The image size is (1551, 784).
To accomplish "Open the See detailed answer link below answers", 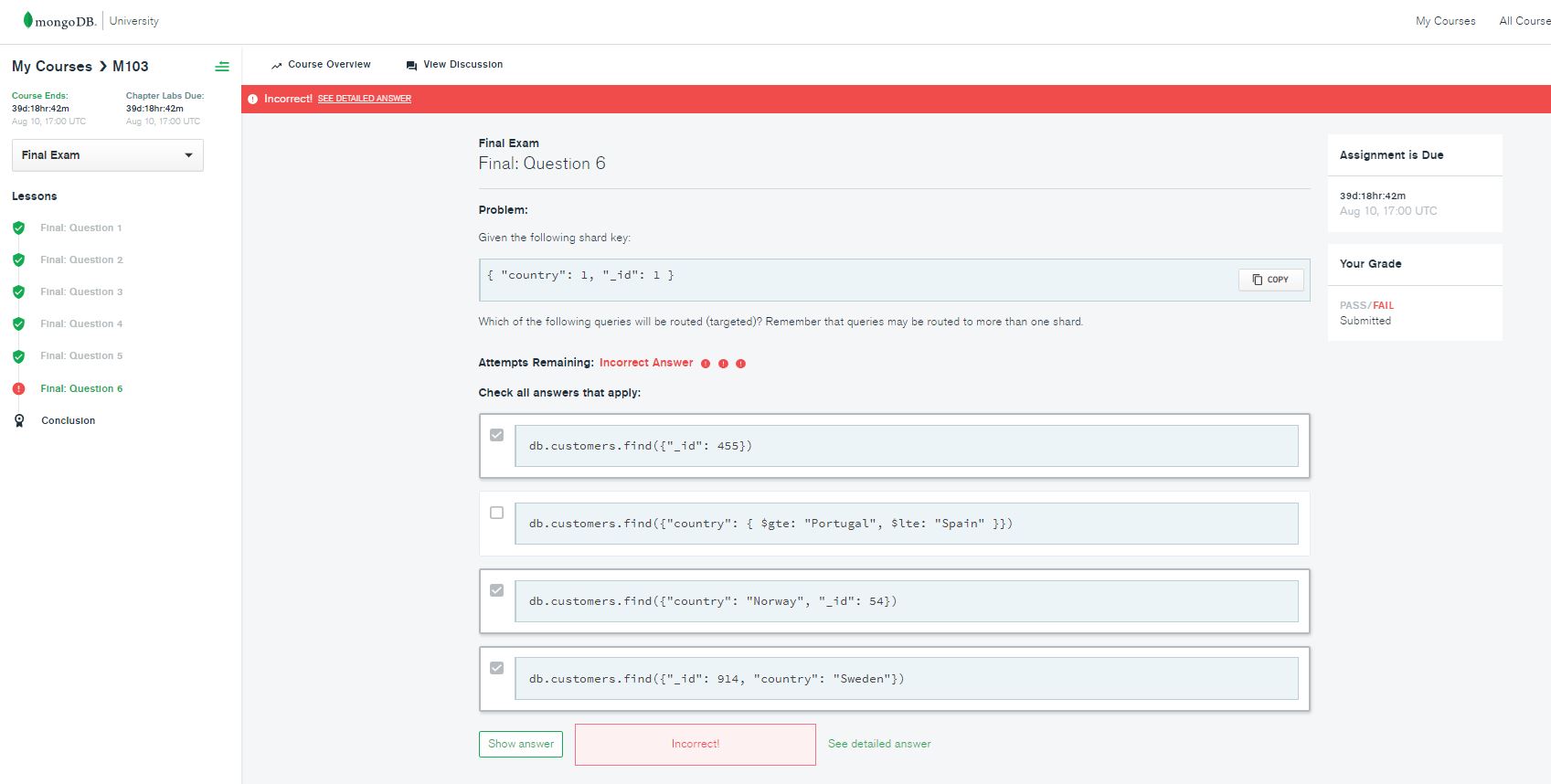I will pos(879,744).
